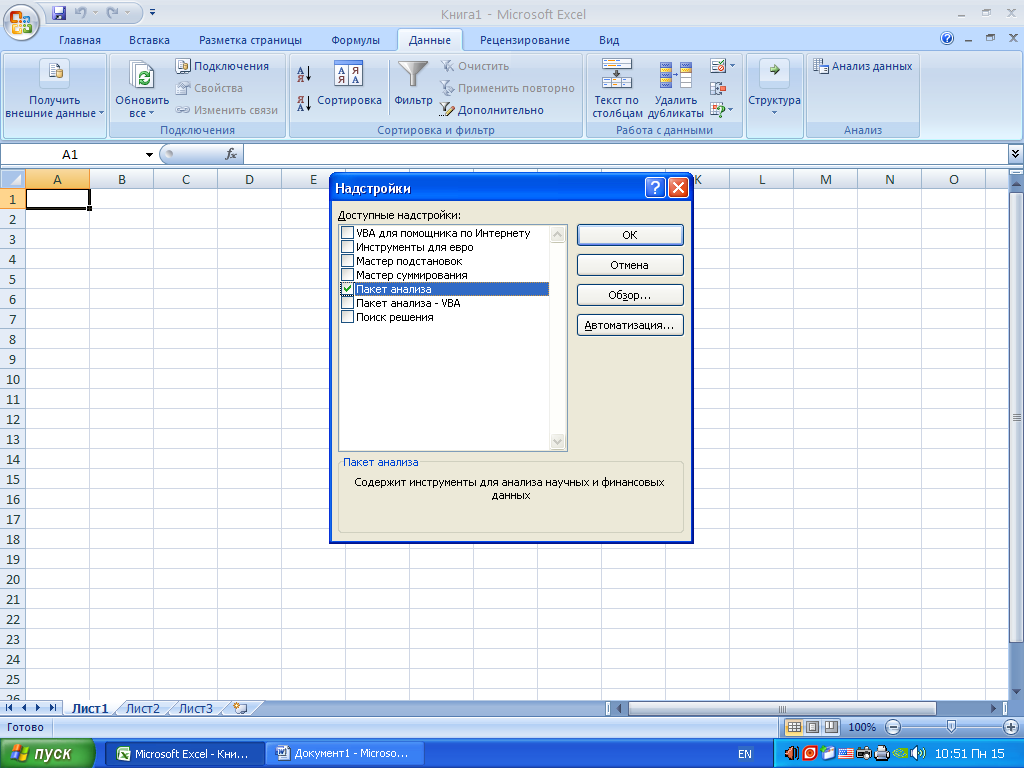Open the Лист3 sheet tab
The width and height of the screenshot is (1024, 768).
195,708
